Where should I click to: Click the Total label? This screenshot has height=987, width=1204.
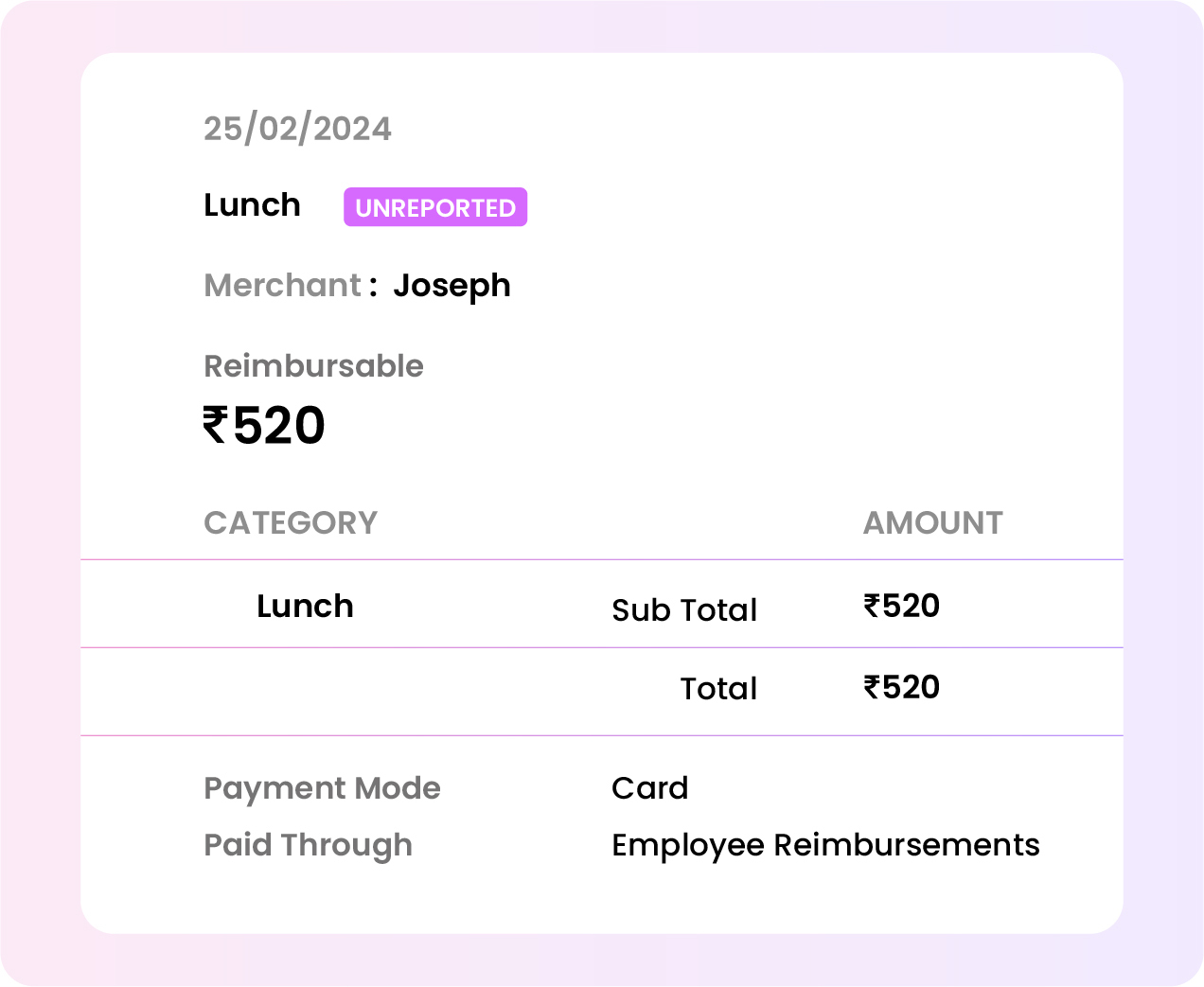[718, 689]
